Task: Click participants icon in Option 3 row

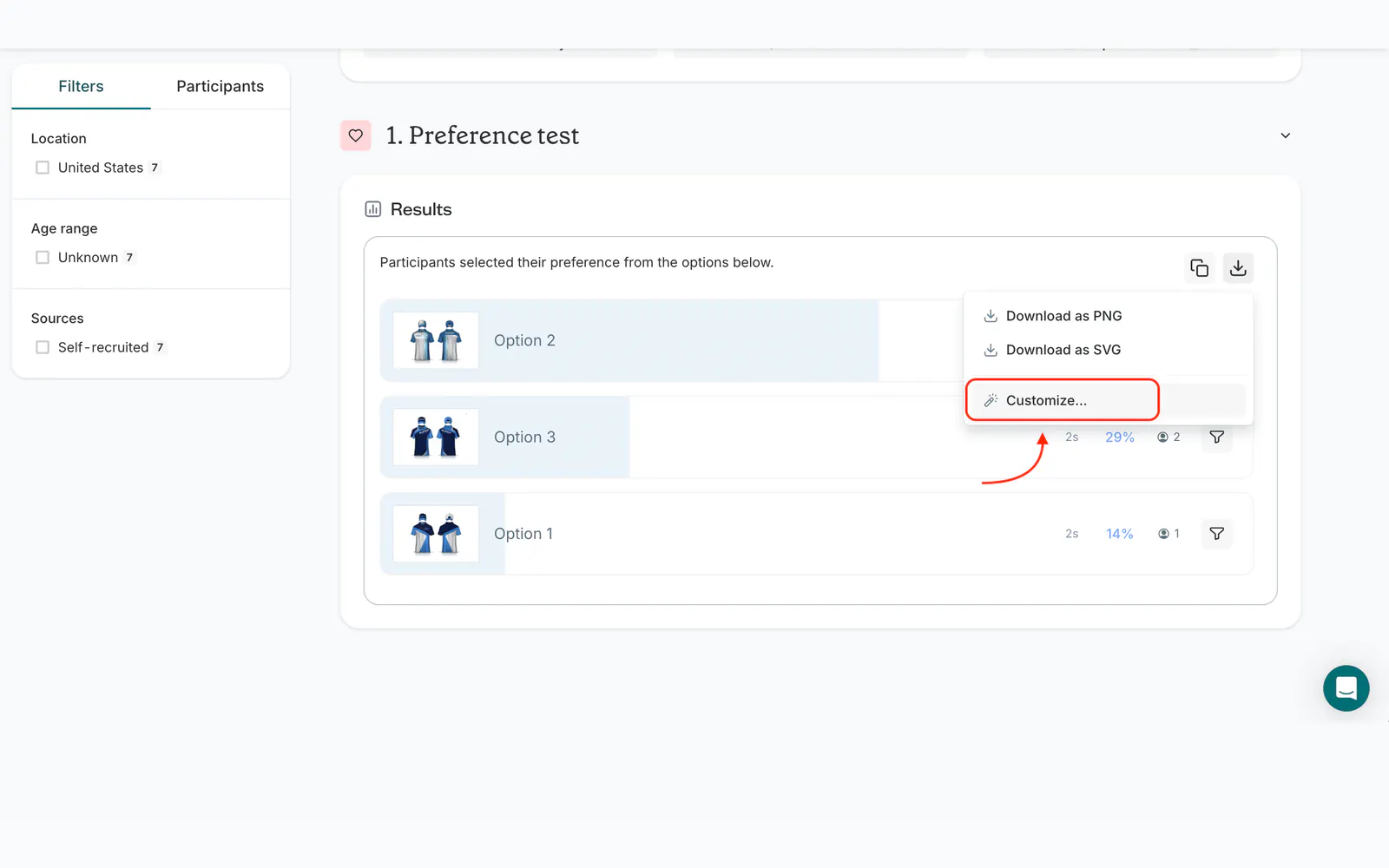Action: (x=1163, y=437)
